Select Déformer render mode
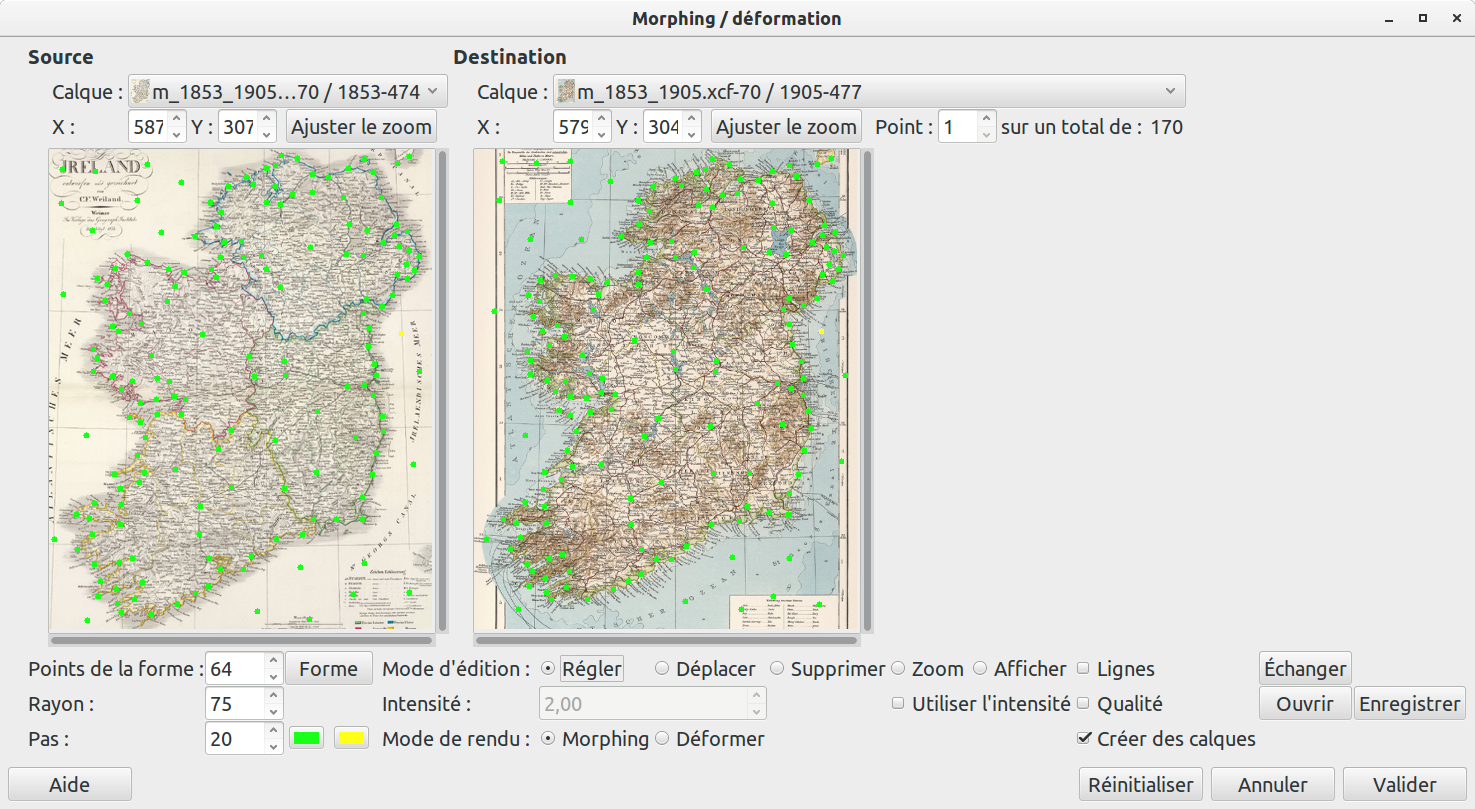Image resolution: width=1475 pixels, height=809 pixels. tap(709, 739)
